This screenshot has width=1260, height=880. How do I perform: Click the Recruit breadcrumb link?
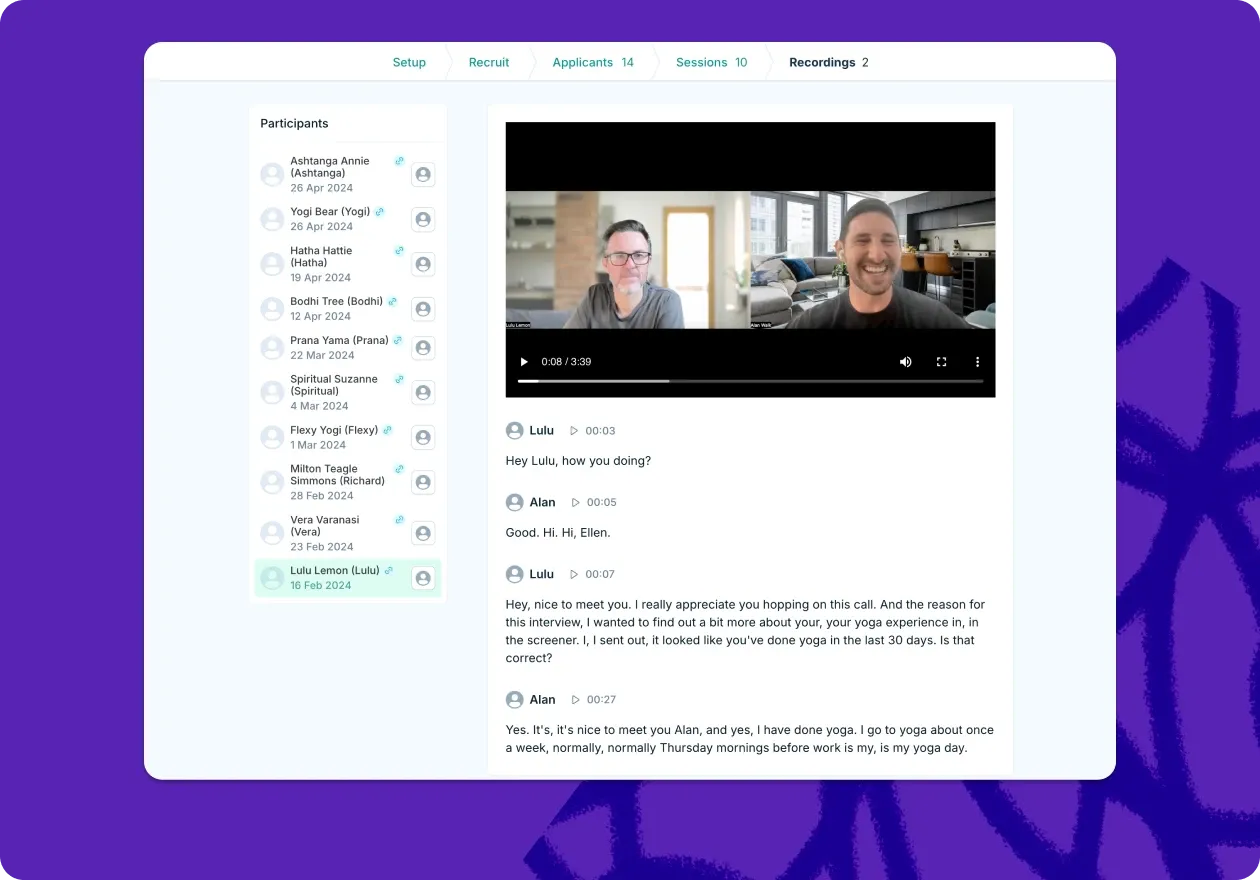click(489, 62)
